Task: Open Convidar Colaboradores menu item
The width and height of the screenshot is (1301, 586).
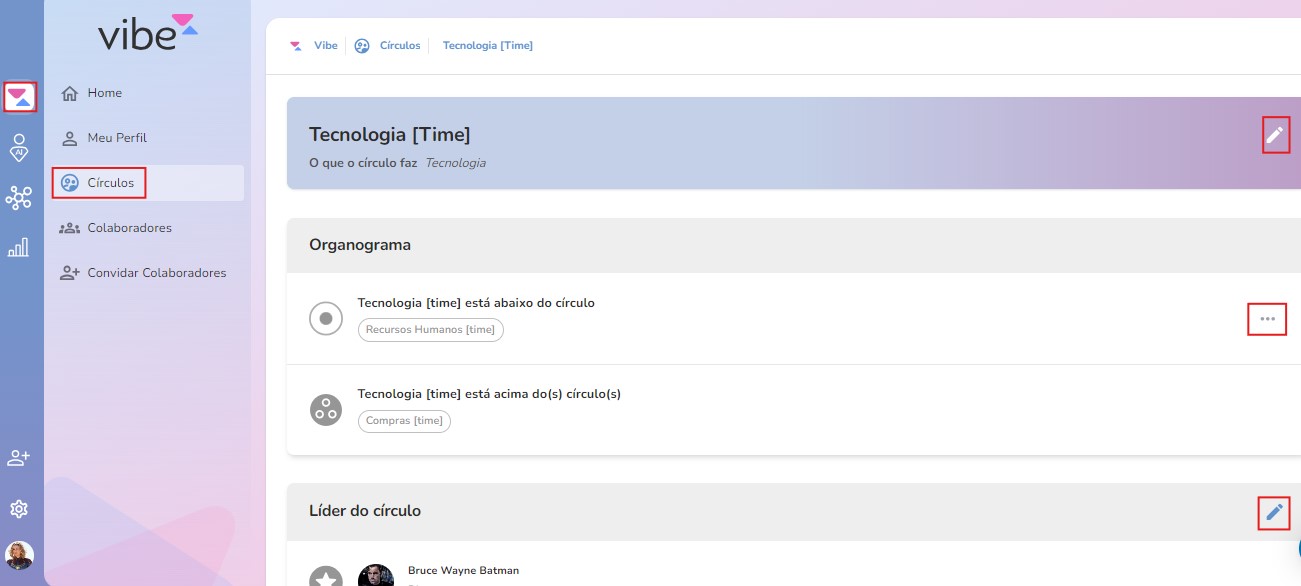Action: click(148, 273)
